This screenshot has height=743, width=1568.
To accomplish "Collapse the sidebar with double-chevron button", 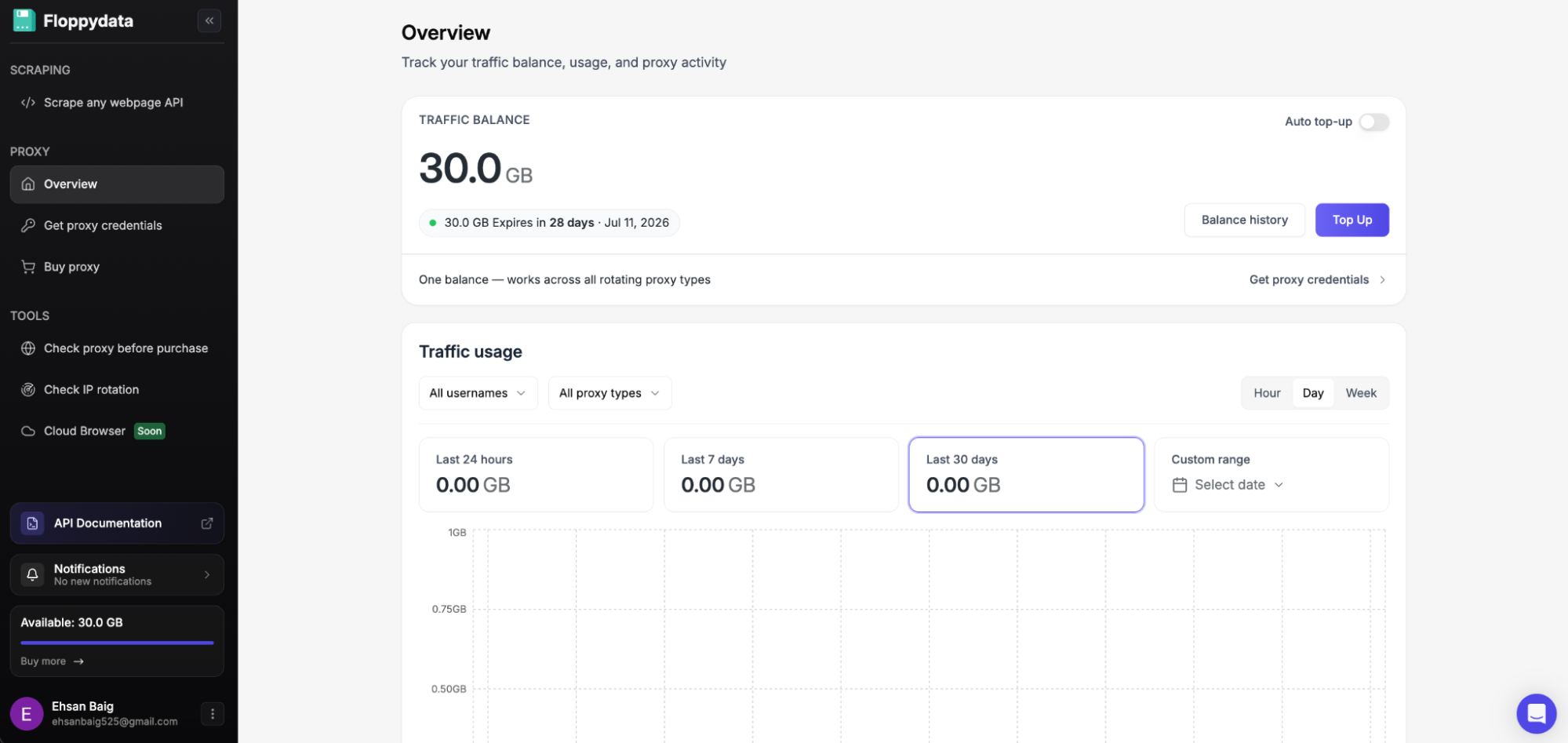I will click(x=209, y=20).
